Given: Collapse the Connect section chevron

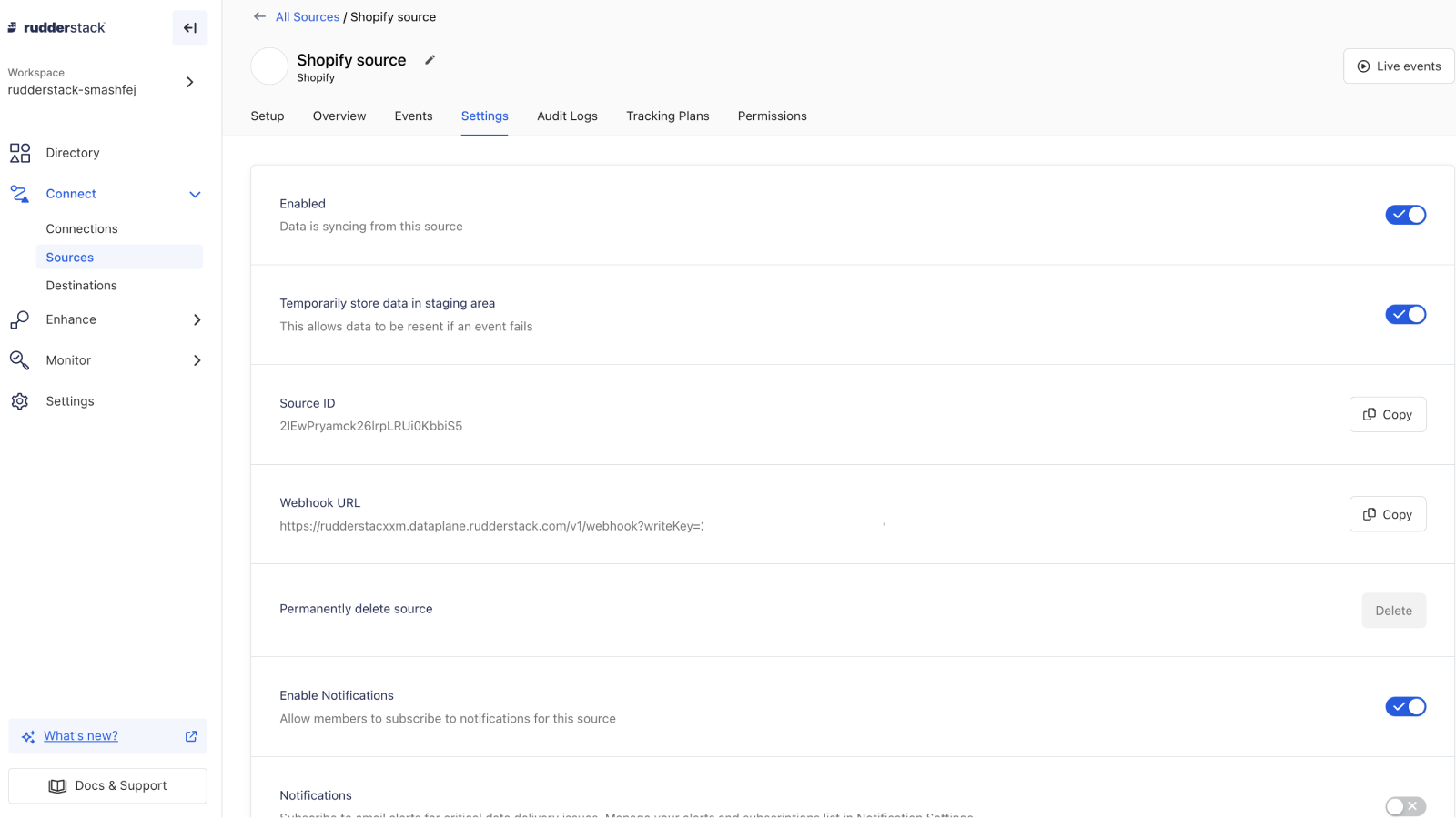Looking at the screenshot, I should 194,194.
